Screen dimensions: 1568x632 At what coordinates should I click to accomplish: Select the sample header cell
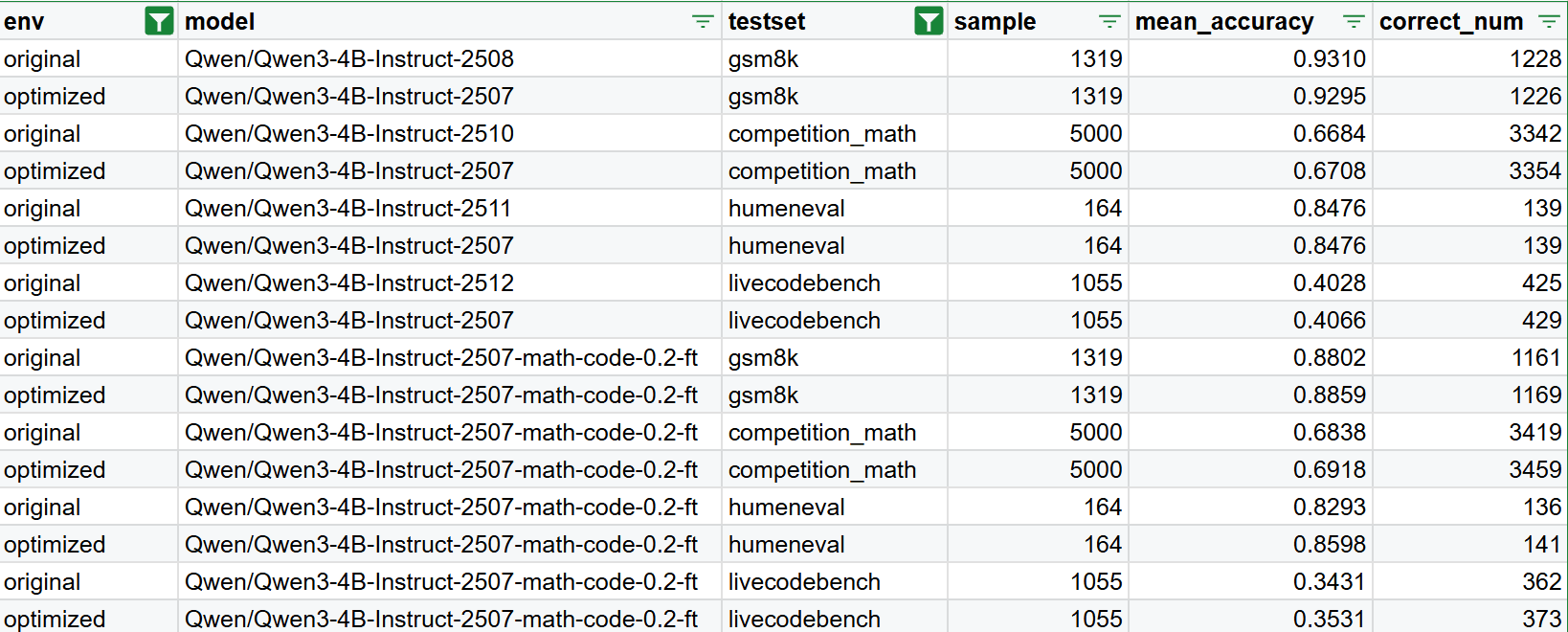pos(1039,21)
